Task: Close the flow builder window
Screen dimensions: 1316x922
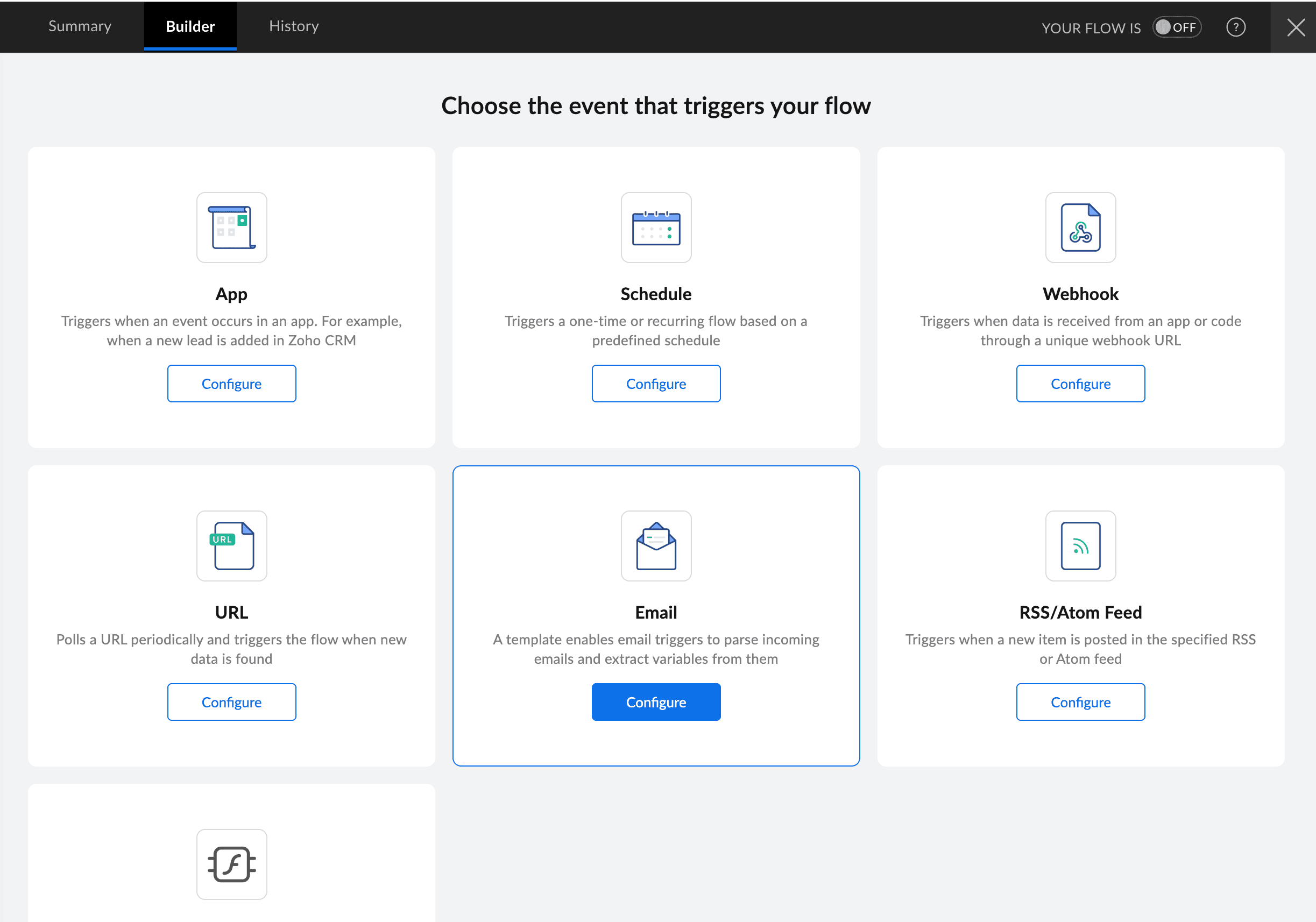Action: (1296, 27)
